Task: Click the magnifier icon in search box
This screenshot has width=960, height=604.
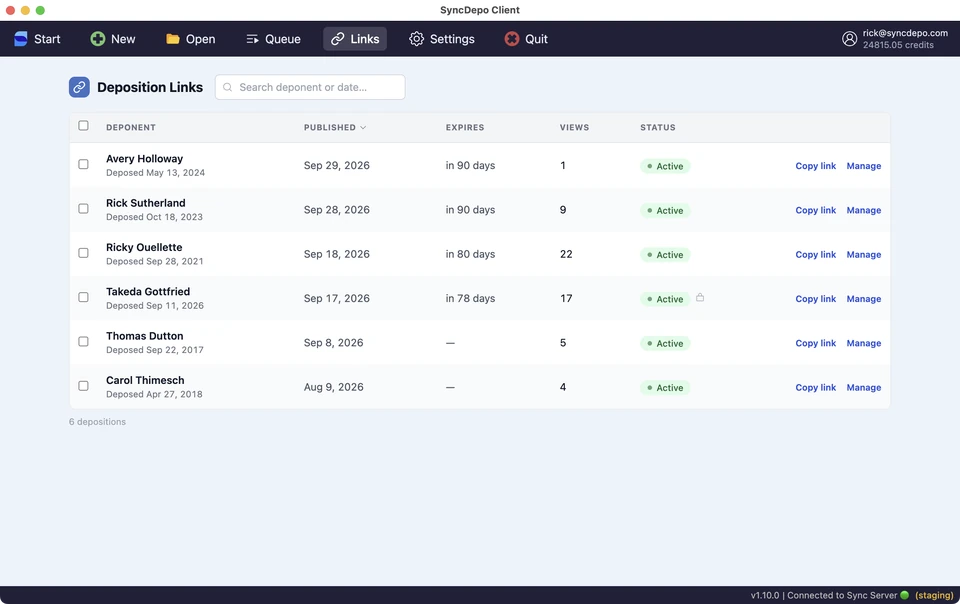Action: click(x=227, y=88)
